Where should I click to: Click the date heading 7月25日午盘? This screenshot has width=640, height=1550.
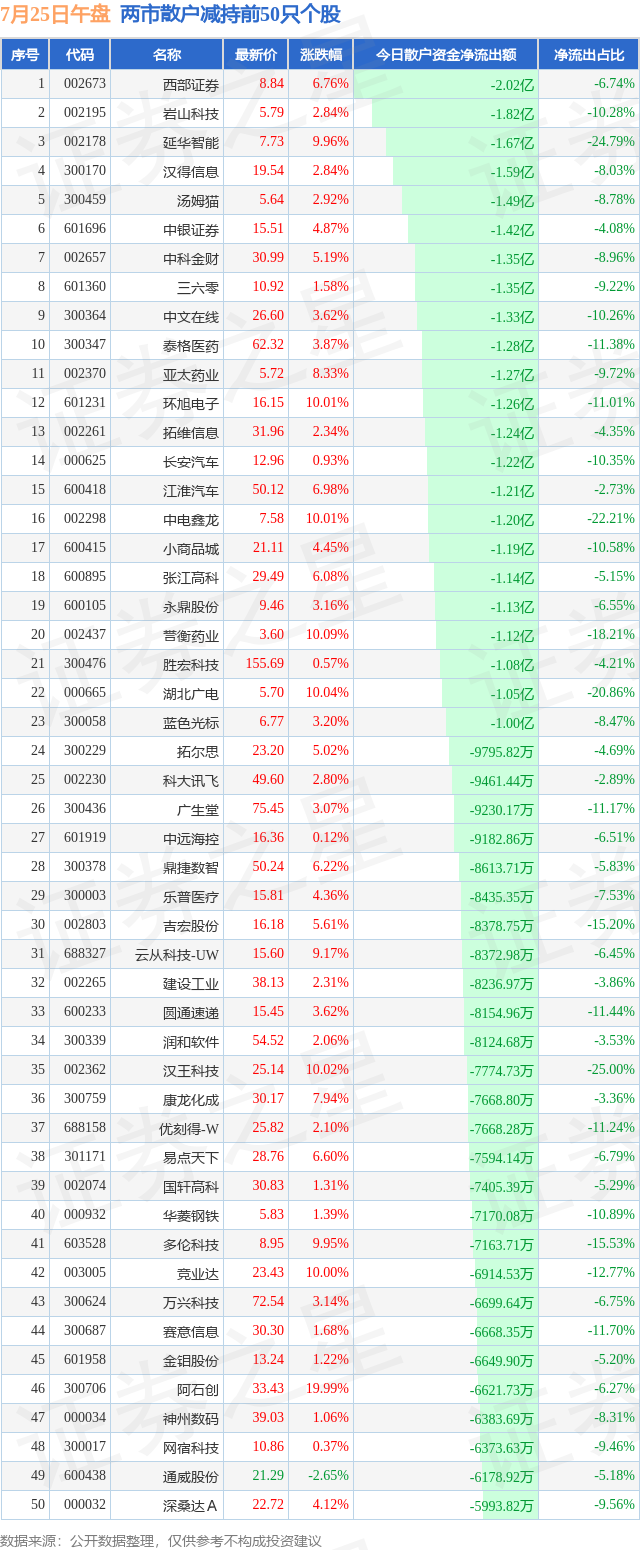56,14
